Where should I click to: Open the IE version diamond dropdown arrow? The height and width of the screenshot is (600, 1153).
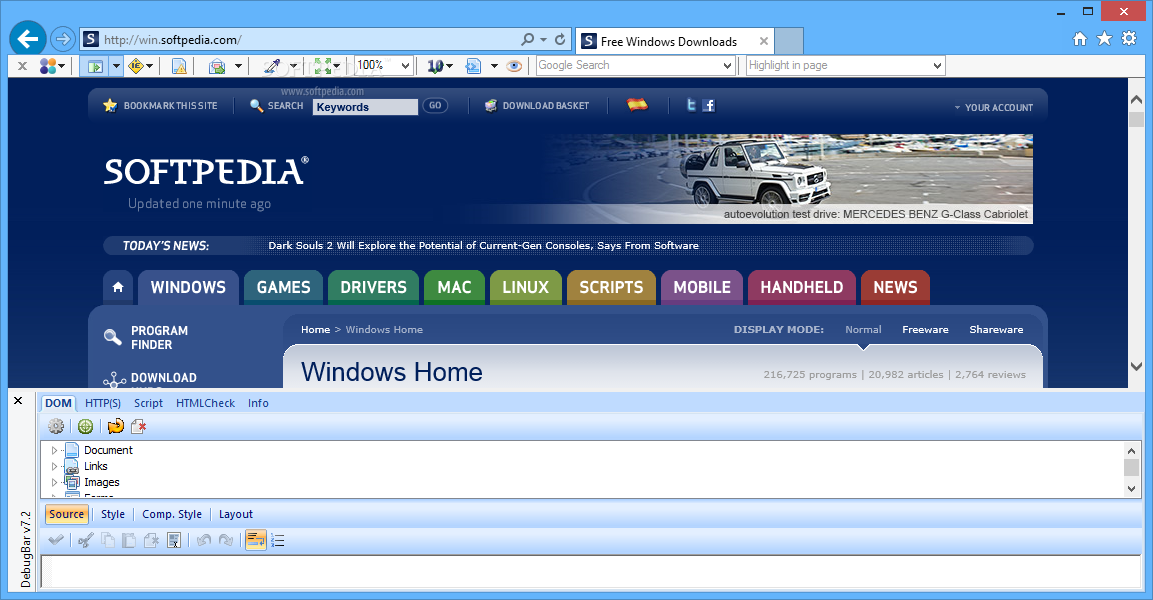point(150,66)
